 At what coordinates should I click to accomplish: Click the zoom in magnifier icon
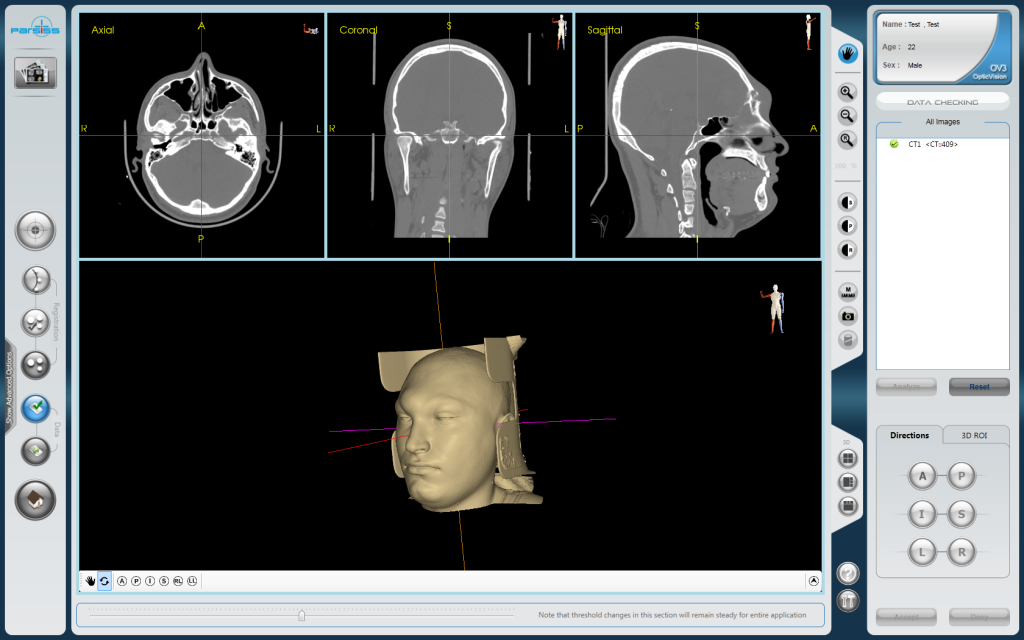[848, 92]
